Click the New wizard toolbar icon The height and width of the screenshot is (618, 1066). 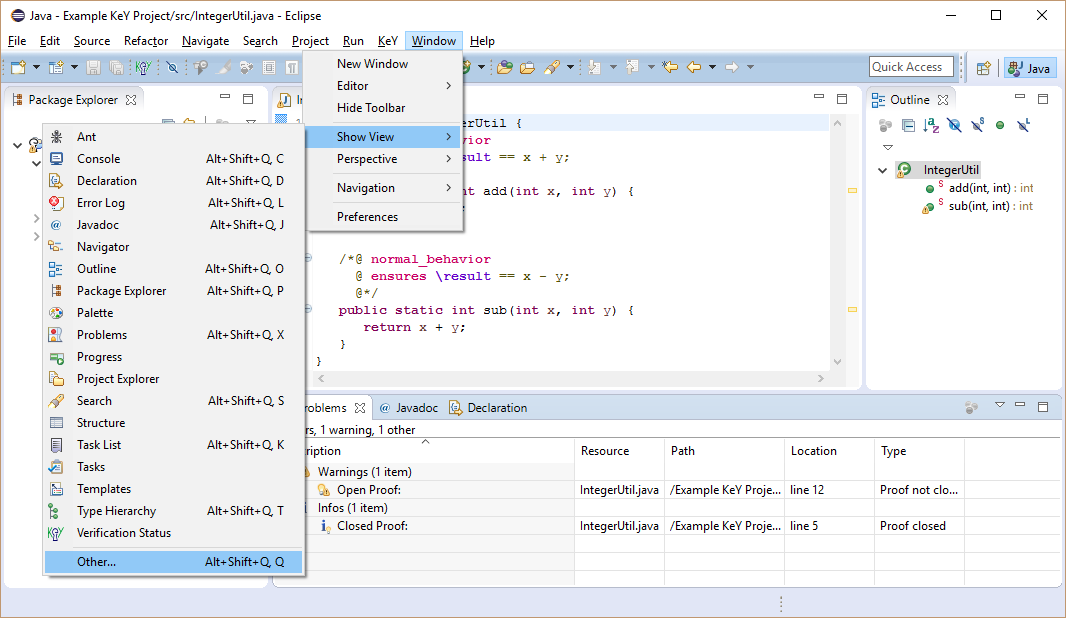[x=18, y=67]
